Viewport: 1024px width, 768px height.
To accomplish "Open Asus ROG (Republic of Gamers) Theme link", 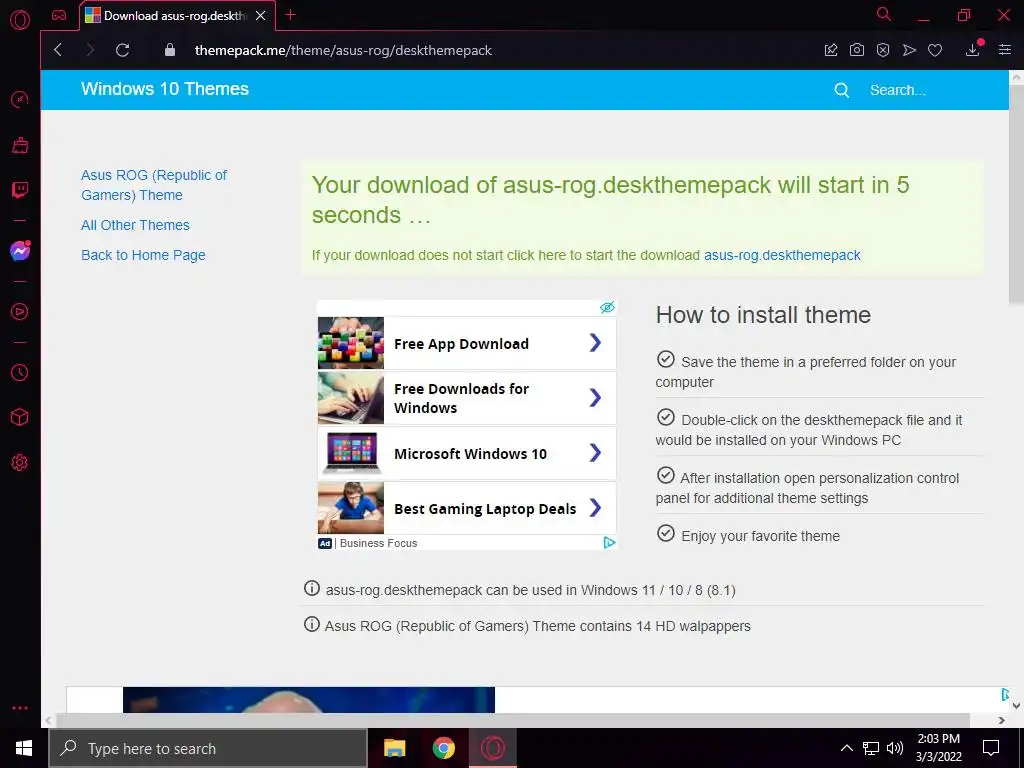I will pos(154,185).
